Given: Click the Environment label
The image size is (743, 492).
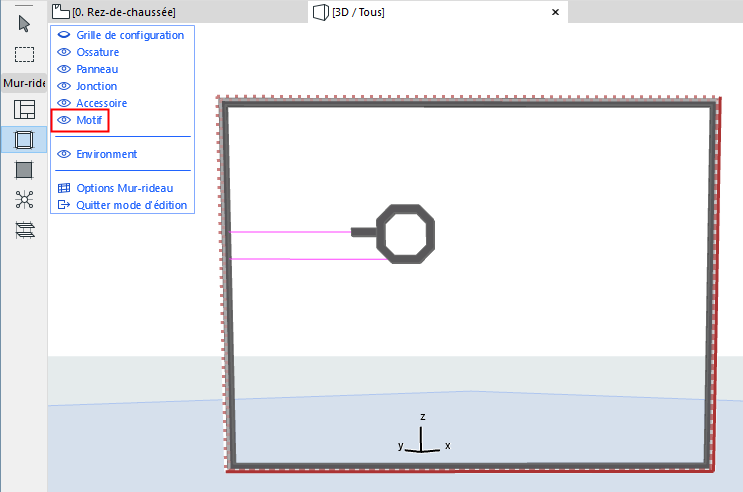Looking at the screenshot, I should pyautogui.click(x=107, y=155).
